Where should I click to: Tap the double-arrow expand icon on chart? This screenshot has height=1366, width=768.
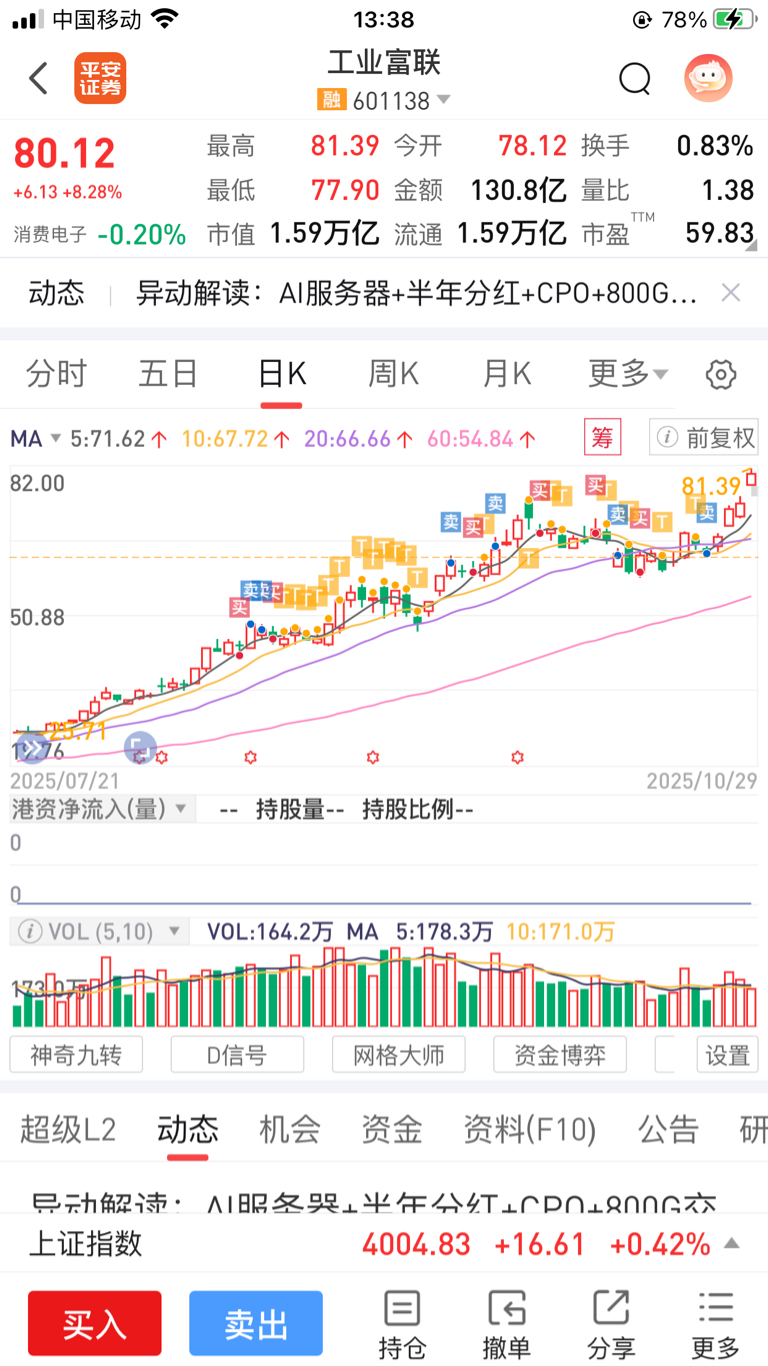tap(31, 748)
